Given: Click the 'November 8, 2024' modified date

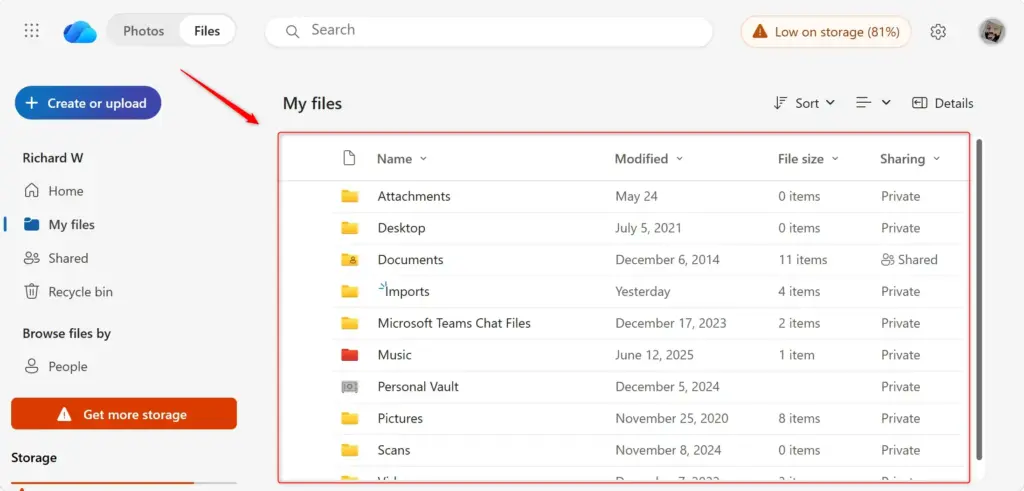Looking at the screenshot, I should click(x=668, y=450).
